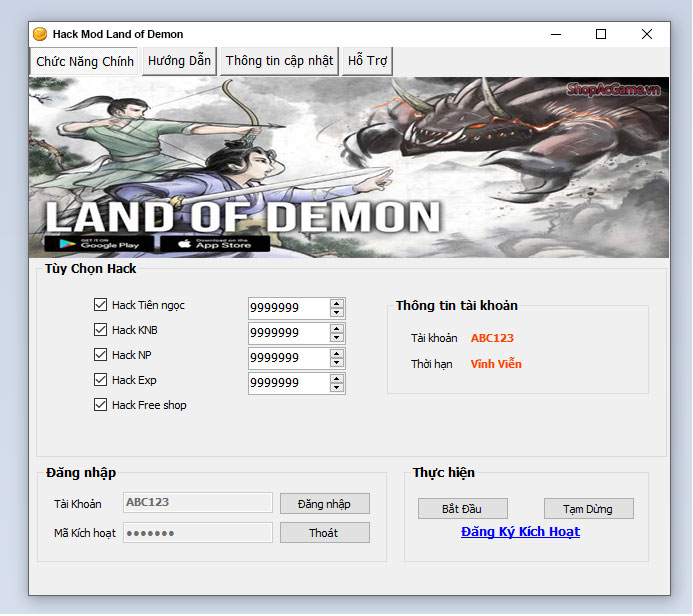Click the orange app icon in title bar
Screen dimensions: 693x616
coord(40,34)
